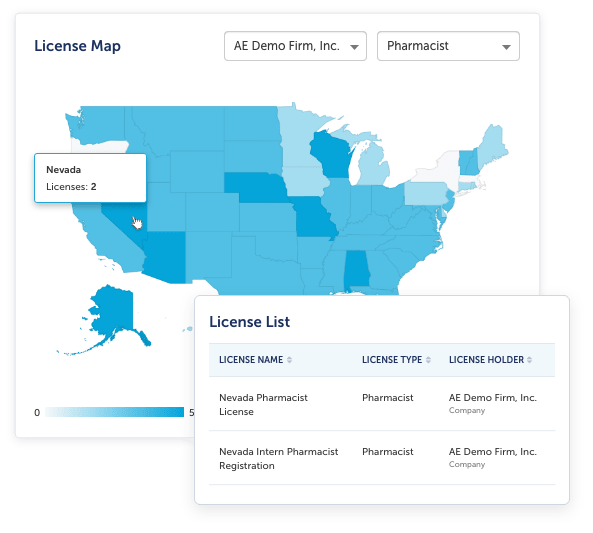
Task: Click the License Type column header
Action: pyautogui.click(x=392, y=360)
